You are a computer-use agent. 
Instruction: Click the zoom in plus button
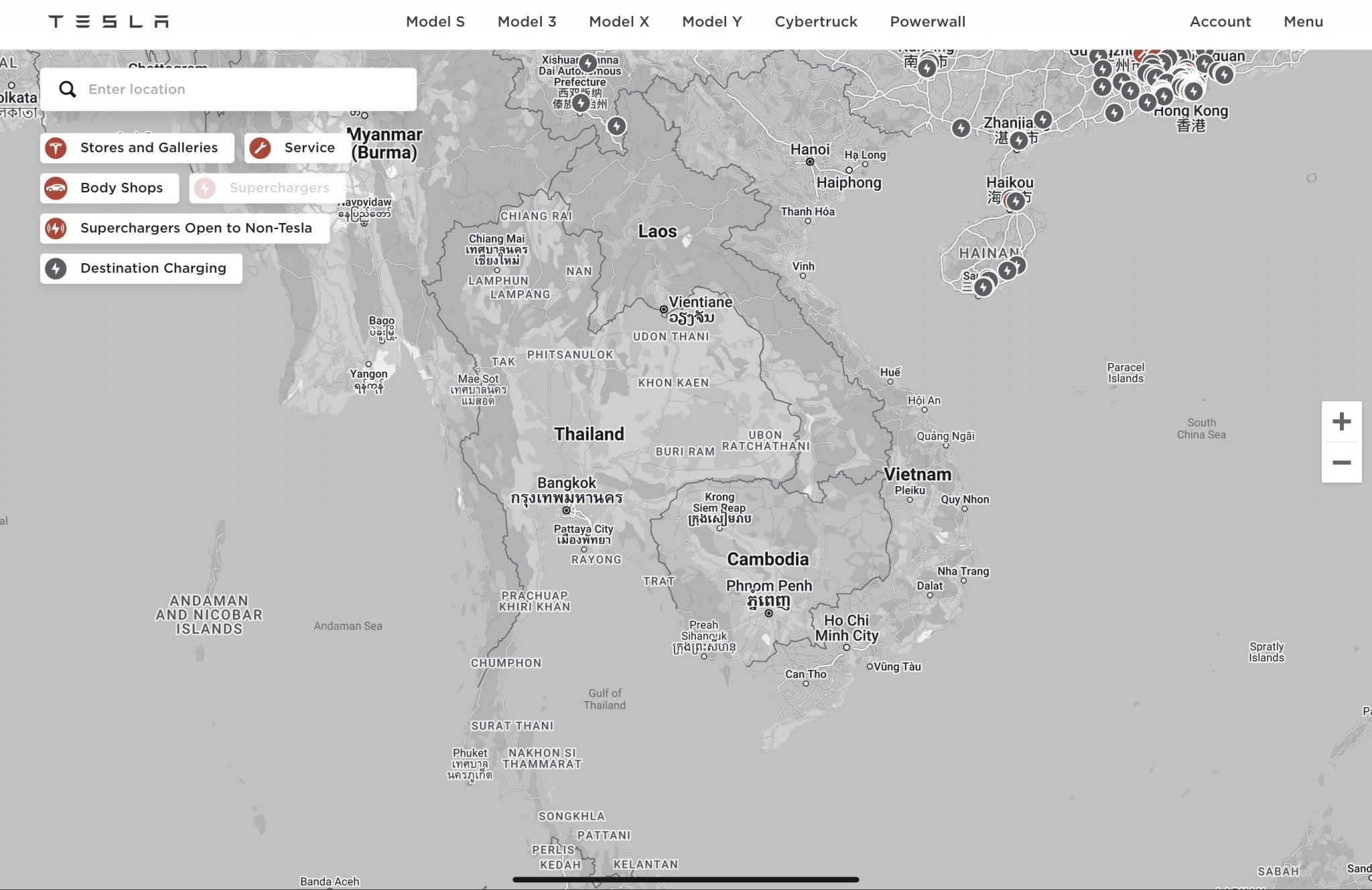tap(1341, 421)
